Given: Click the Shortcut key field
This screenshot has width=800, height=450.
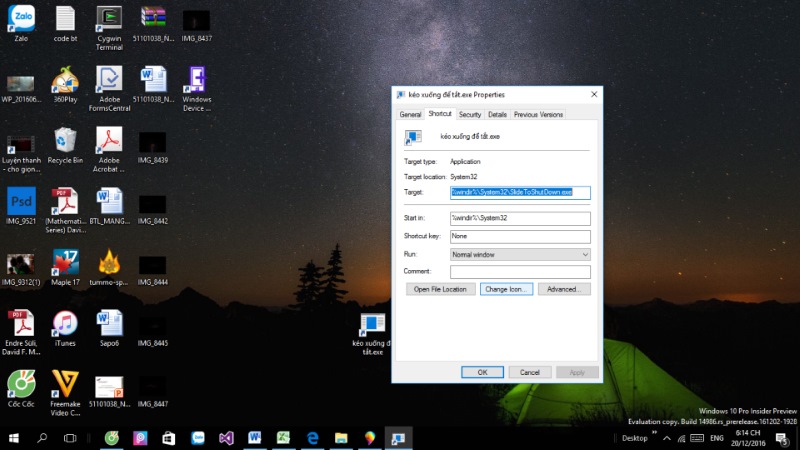Looking at the screenshot, I should (520, 236).
